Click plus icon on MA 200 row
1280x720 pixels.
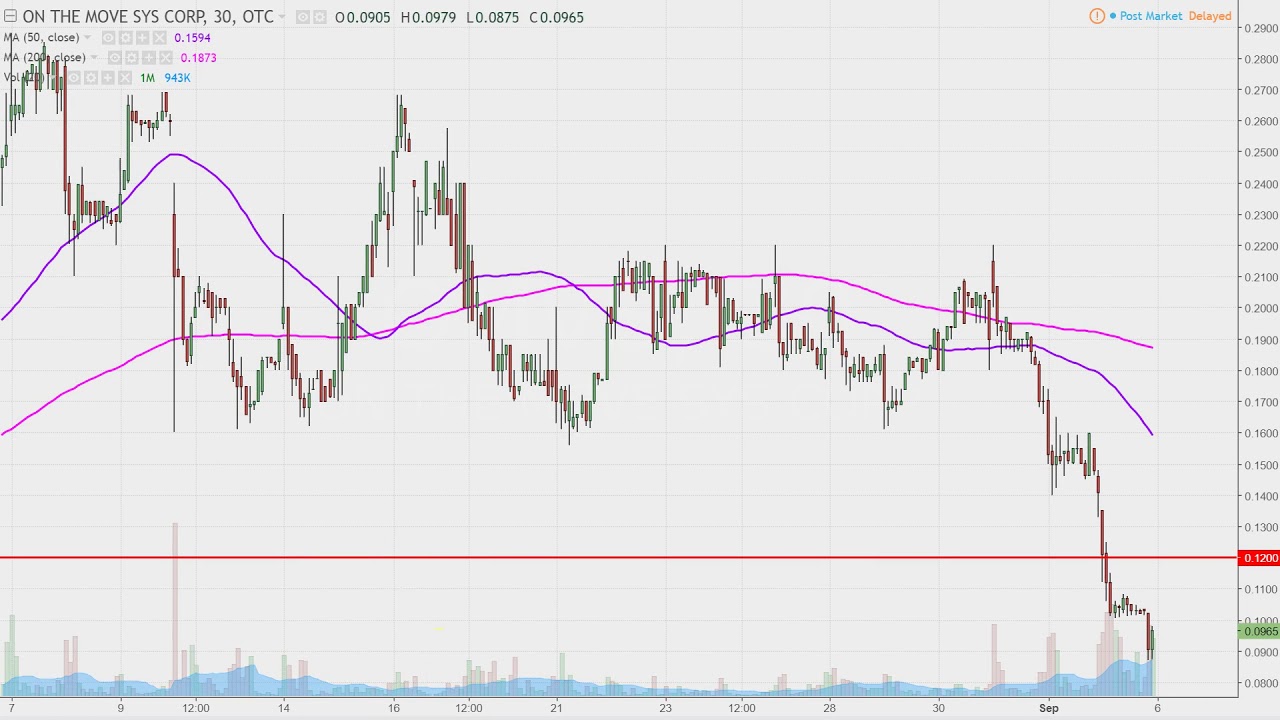coord(148,58)
